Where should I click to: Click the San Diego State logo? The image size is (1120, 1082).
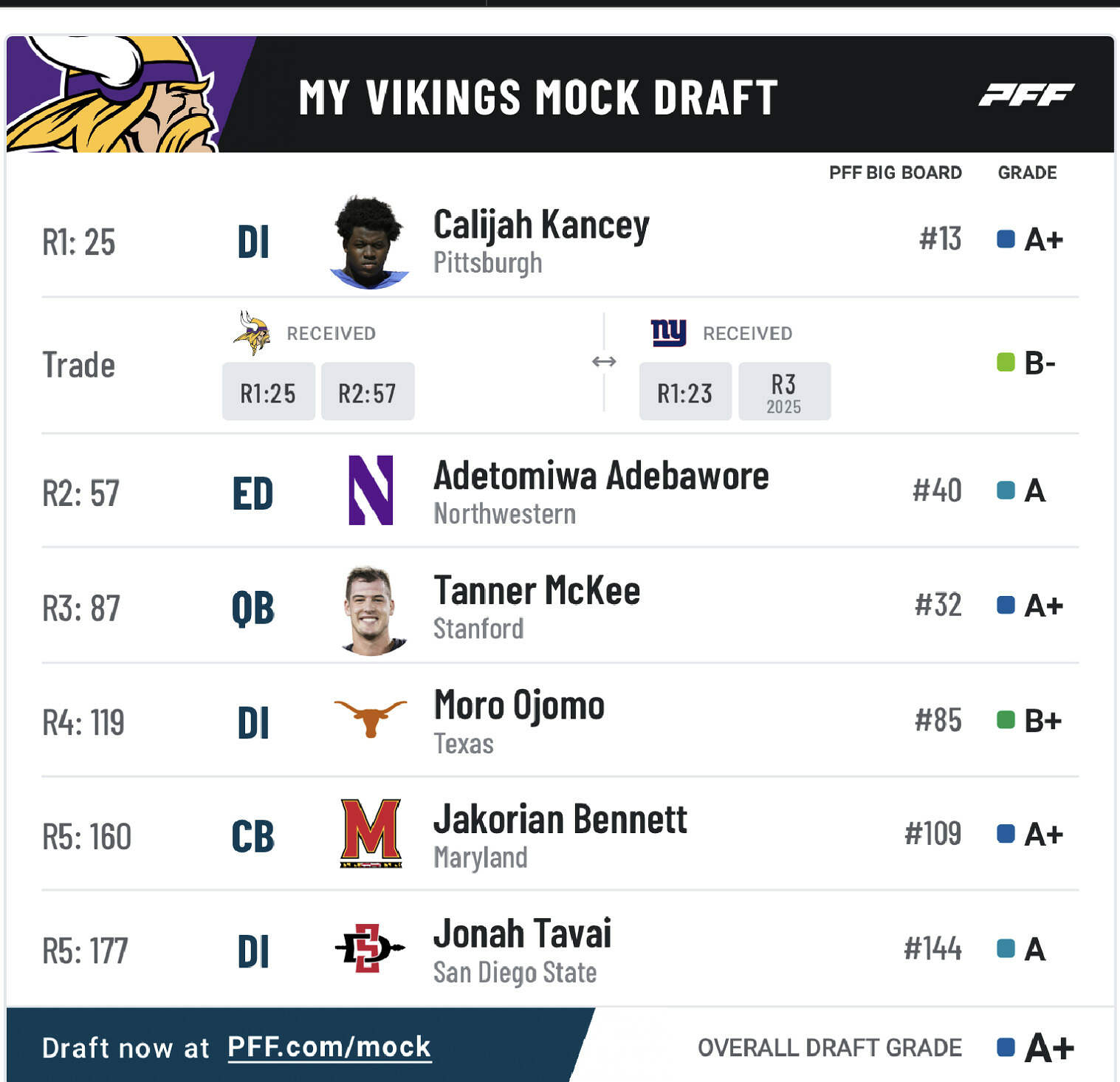(369, 948)
